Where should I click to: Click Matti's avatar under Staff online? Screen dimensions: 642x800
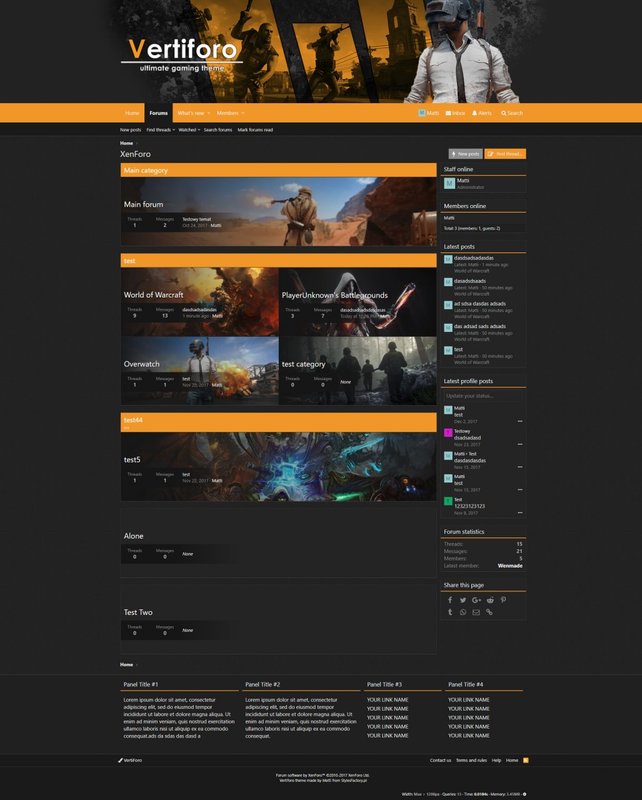tap(449, 183)
